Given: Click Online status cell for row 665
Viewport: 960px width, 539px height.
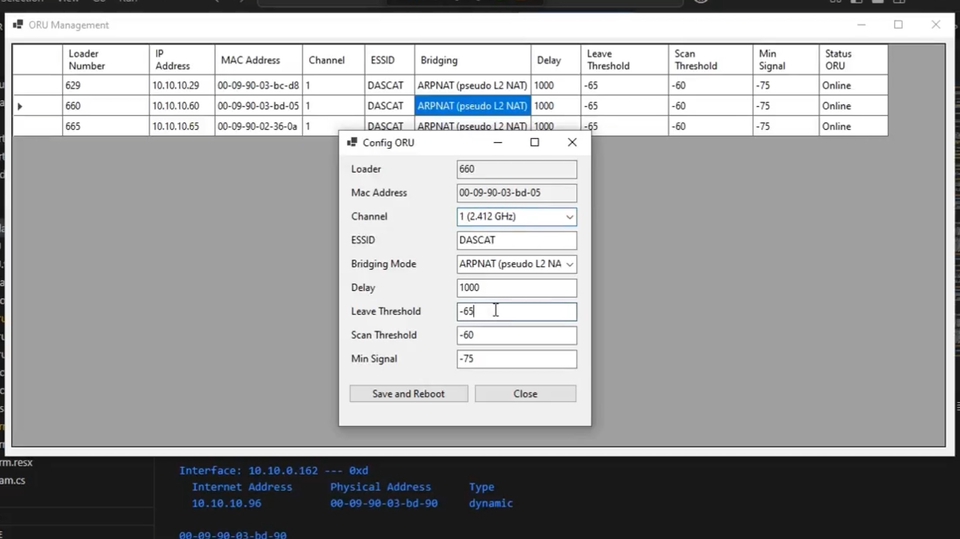Looking at the screenshot, I should [x=853, y=126].
